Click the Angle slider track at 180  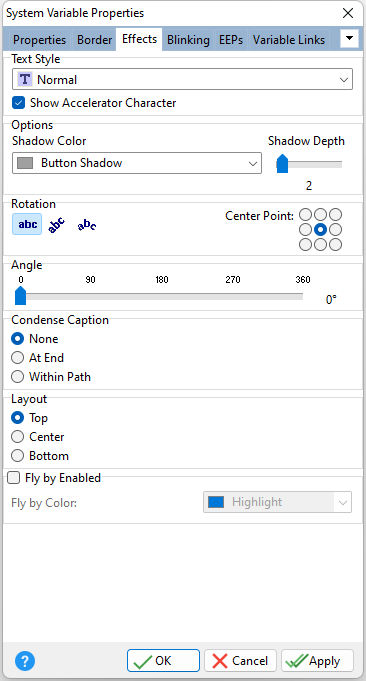(162, 296)
